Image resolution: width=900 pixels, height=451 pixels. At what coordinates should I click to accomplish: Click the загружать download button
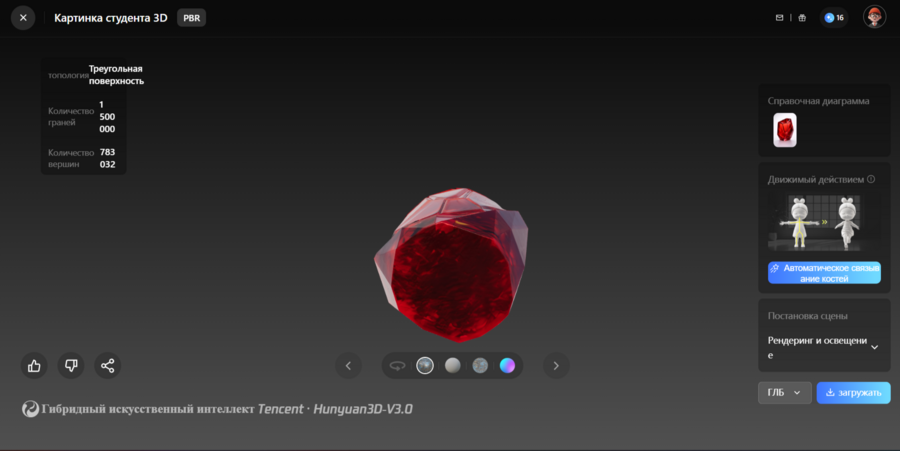854,392
